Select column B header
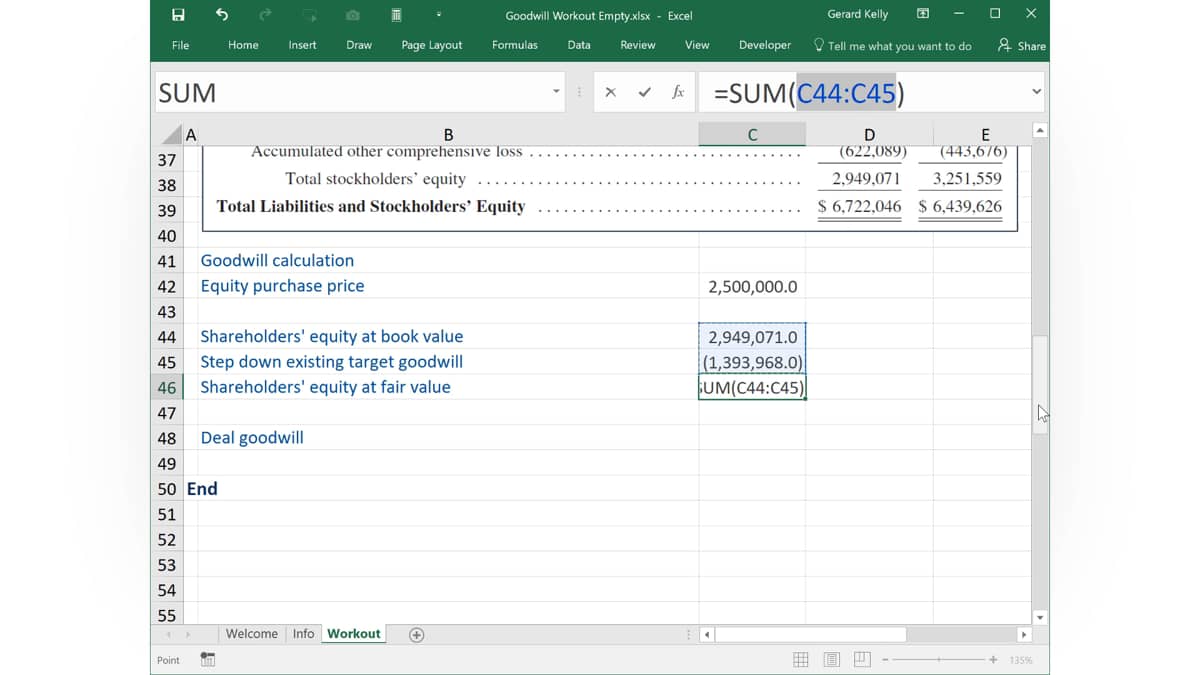The image size is (1200, 675). pos(448,135)
